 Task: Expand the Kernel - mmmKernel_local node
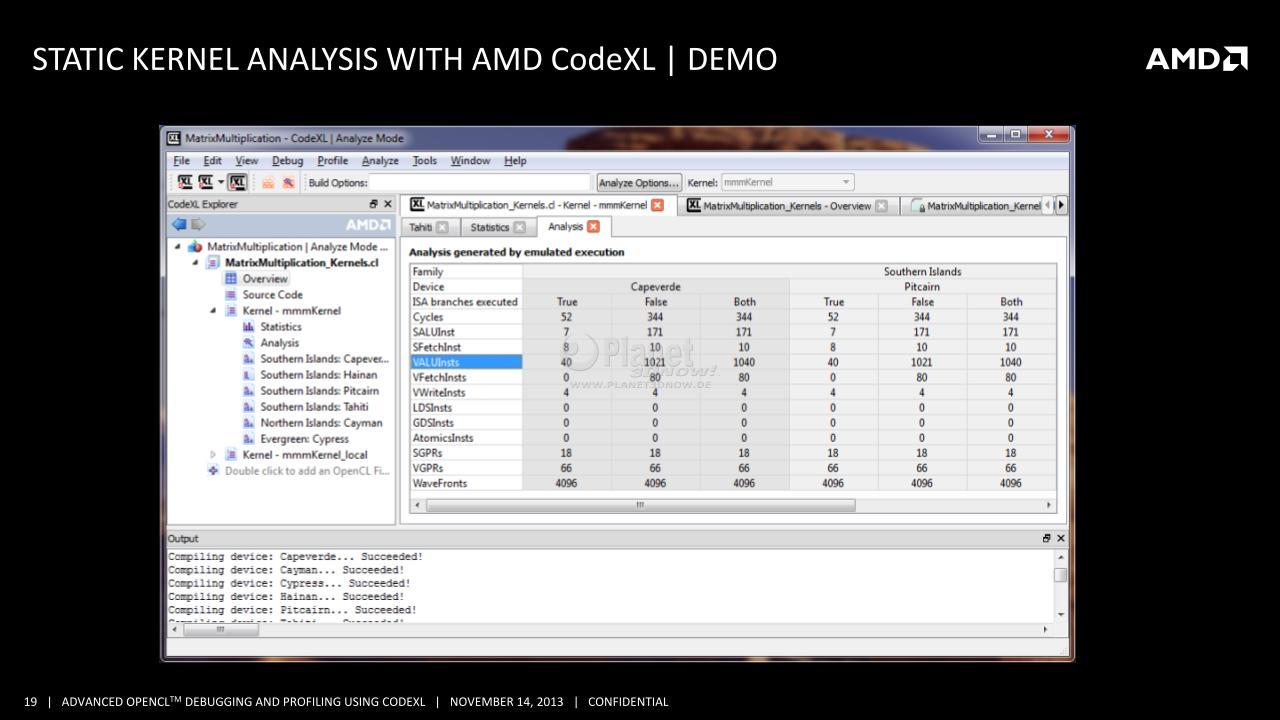pyautogui.click(x=213, y=455)
